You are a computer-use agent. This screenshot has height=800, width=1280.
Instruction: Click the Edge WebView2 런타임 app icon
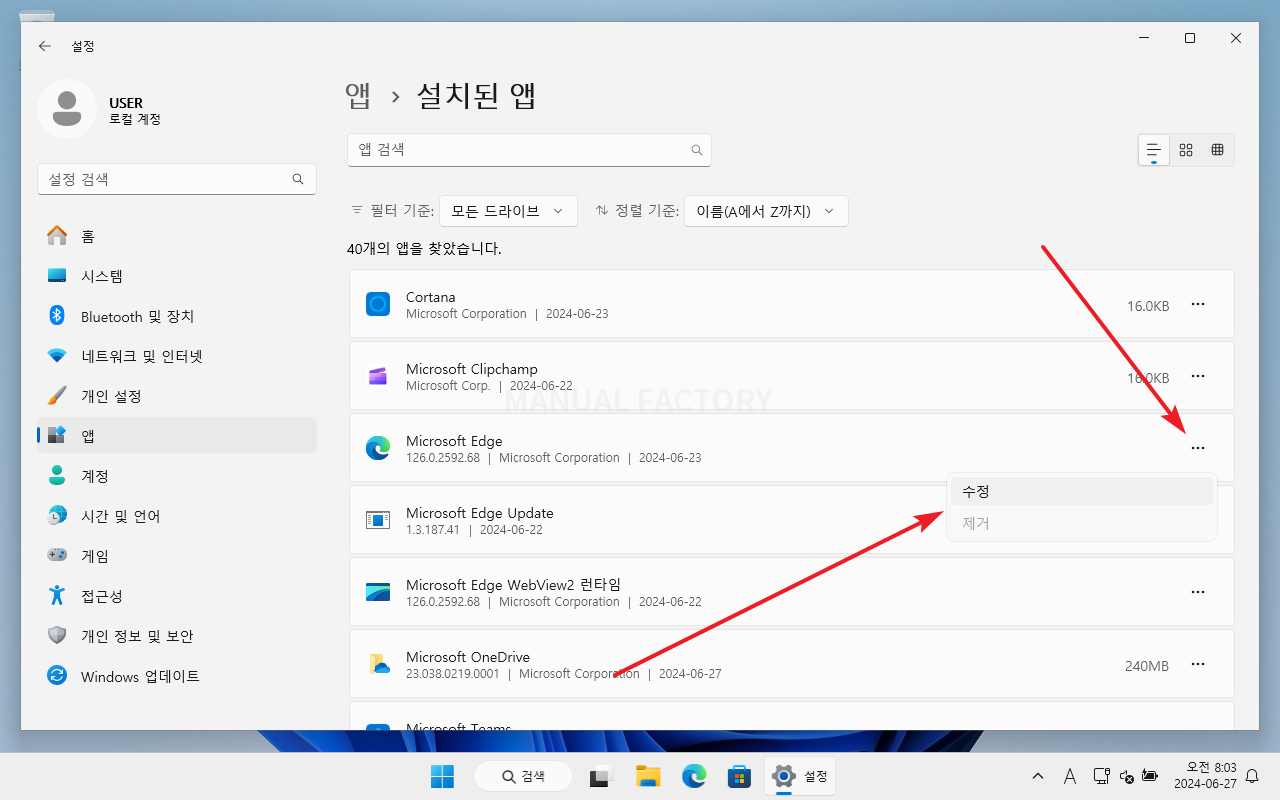(378, 593)
